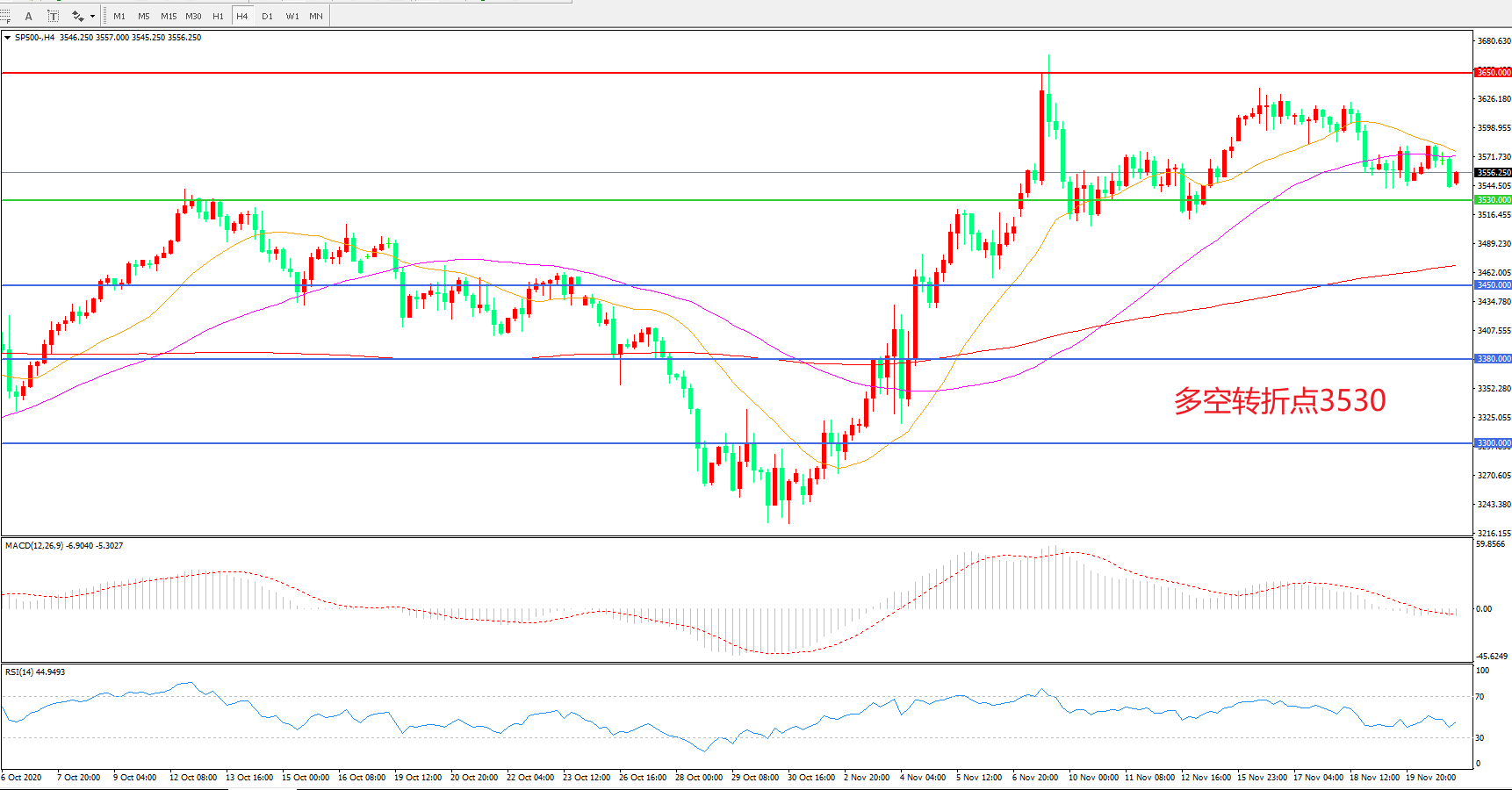1512x790 pixels.
Task: Click the Arrows objects tool icon
Action: pos(78,16)
